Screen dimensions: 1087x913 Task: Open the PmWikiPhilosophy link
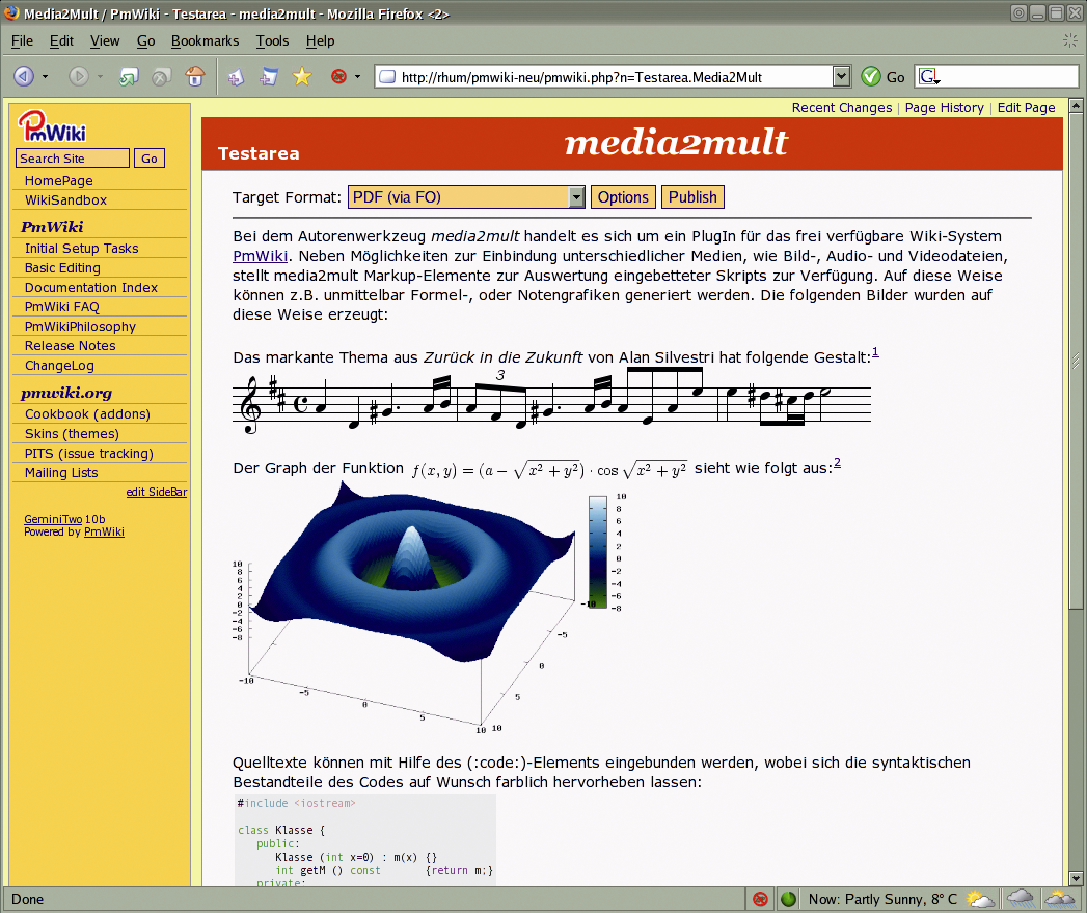pos(80,327)
